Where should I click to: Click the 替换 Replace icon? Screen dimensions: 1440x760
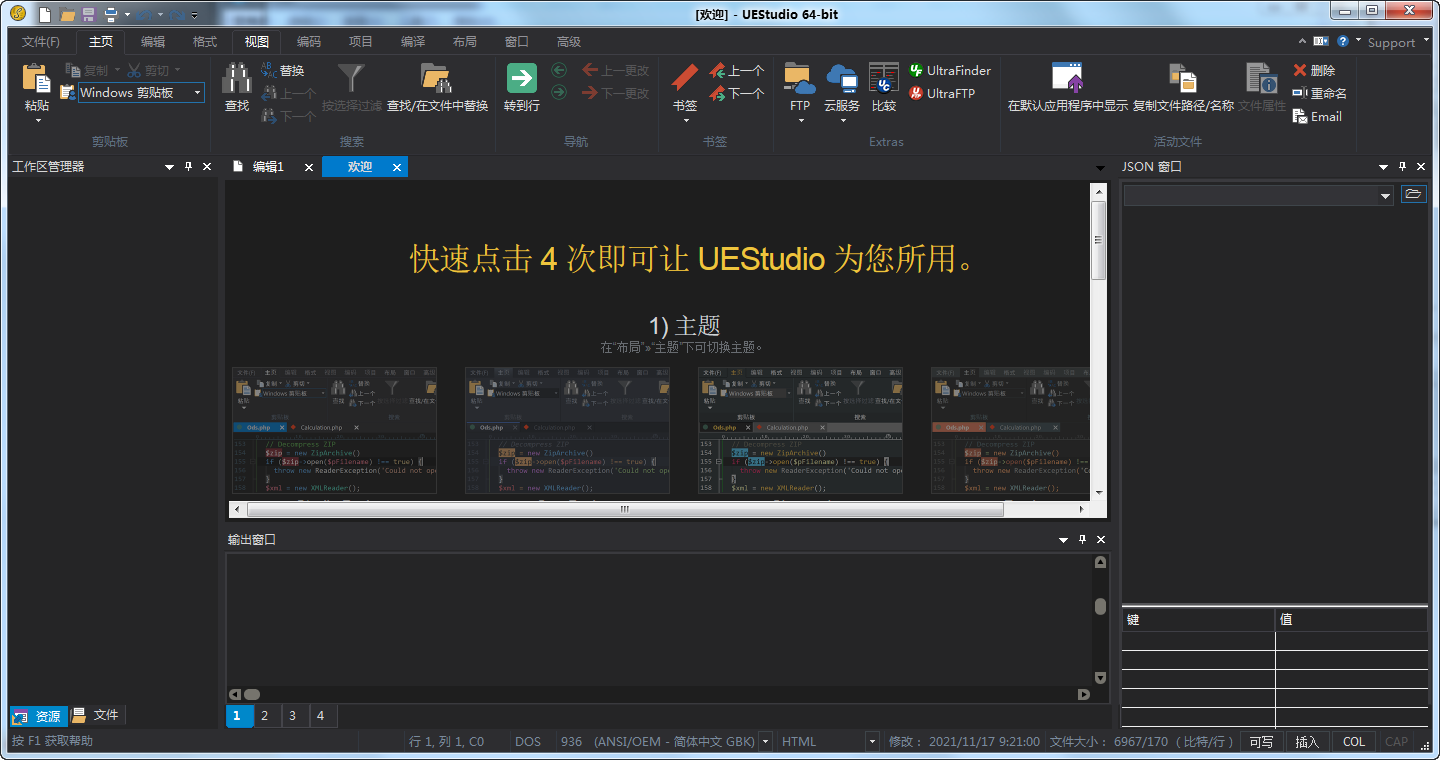point(269,71)
